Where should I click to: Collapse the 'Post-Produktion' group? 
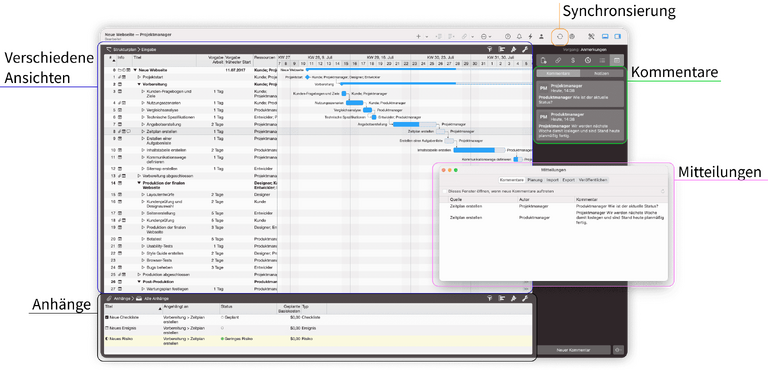(x=139, y=282)
